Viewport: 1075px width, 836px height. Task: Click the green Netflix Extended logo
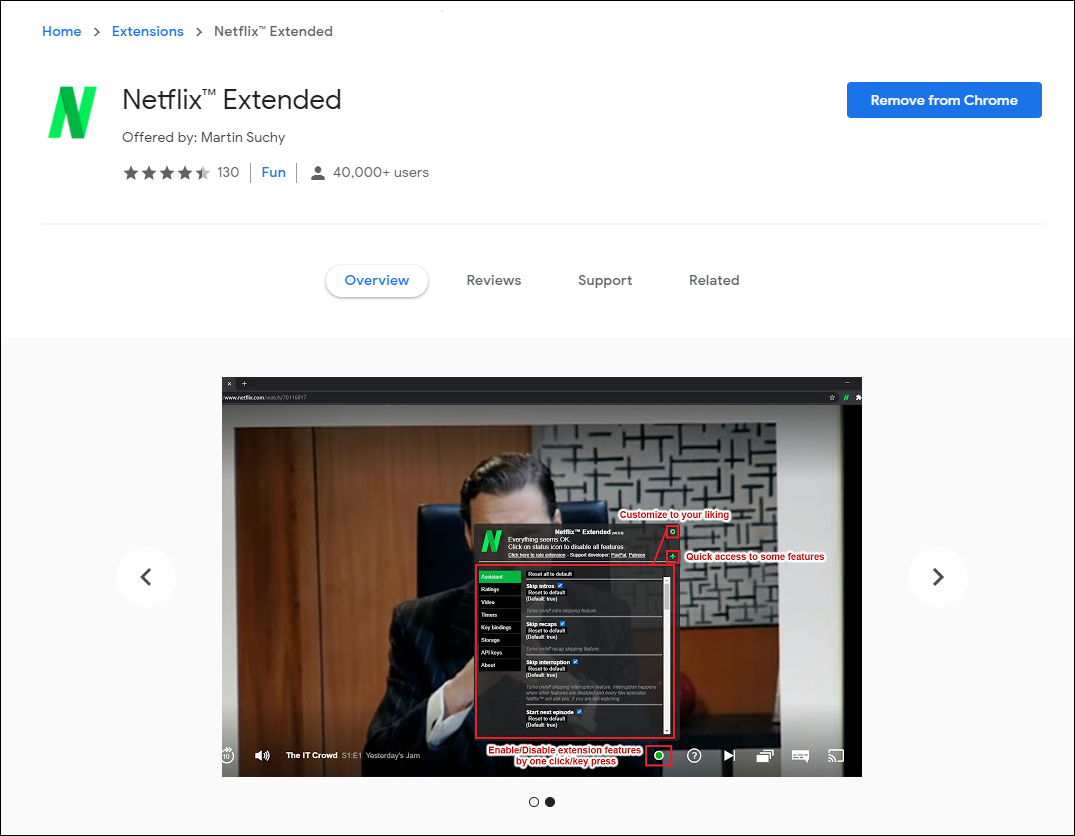click(73, 112)
